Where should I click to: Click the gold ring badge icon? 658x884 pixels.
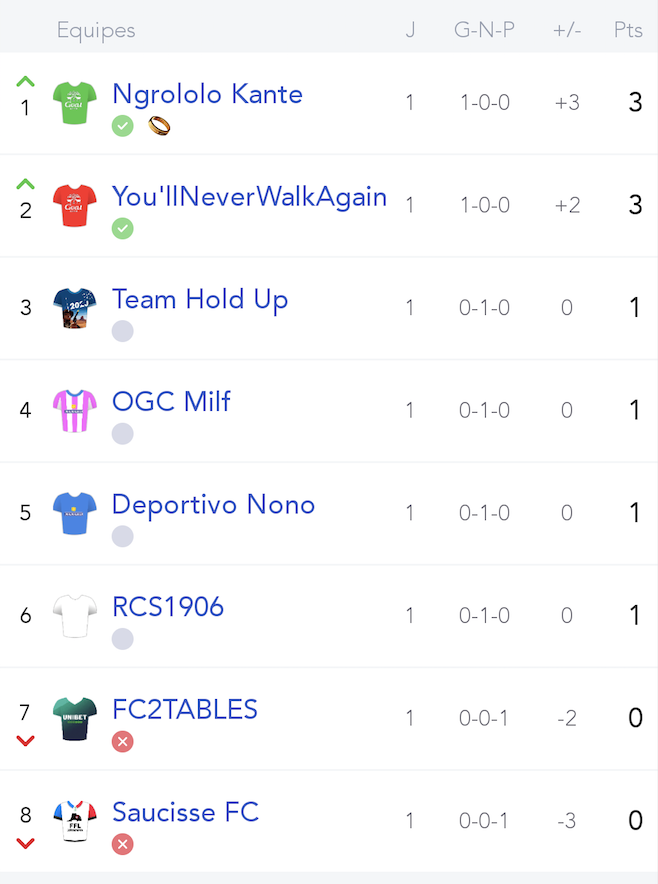[159, 126]
